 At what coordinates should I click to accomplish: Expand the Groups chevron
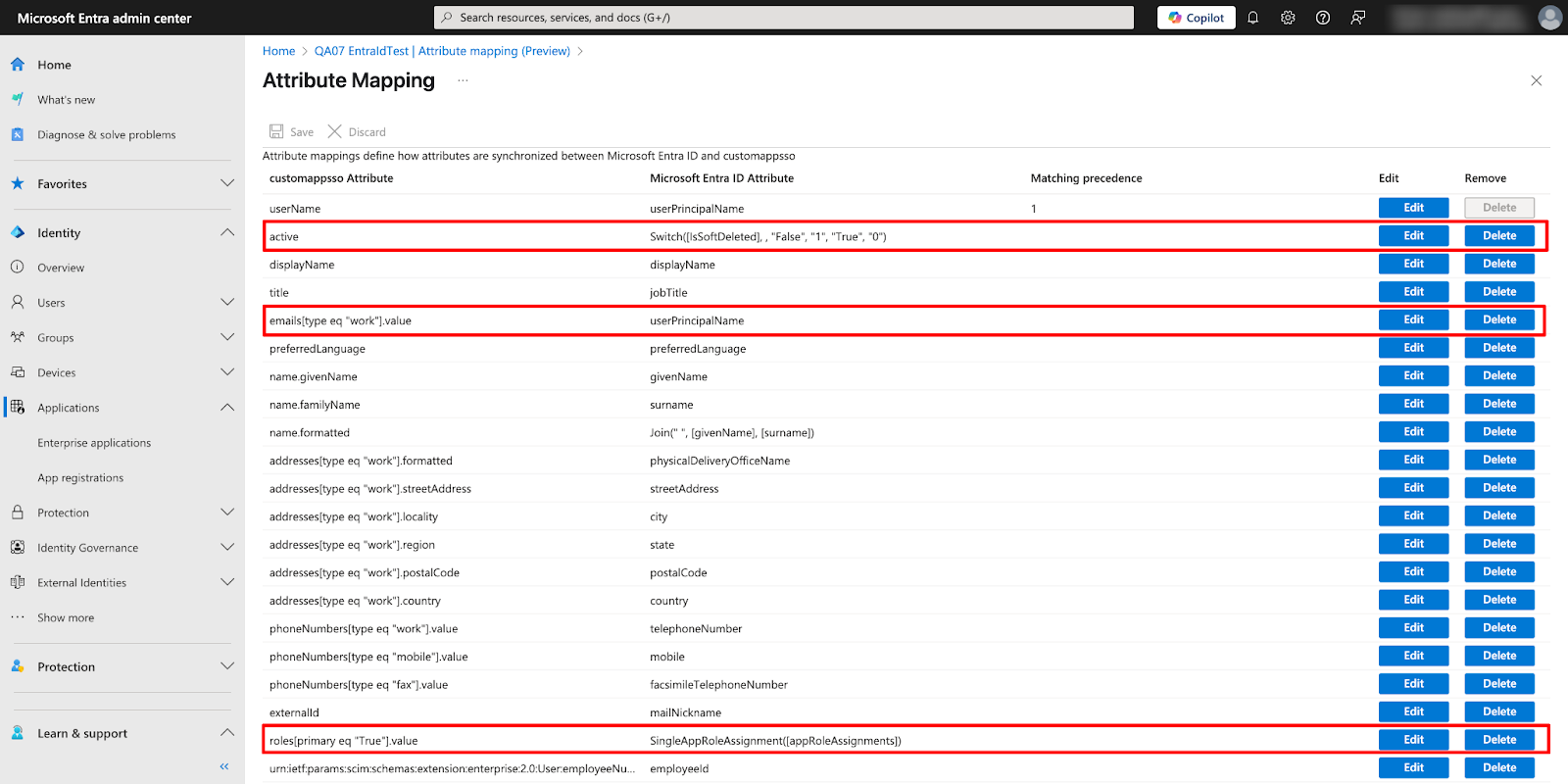(227, 338)
